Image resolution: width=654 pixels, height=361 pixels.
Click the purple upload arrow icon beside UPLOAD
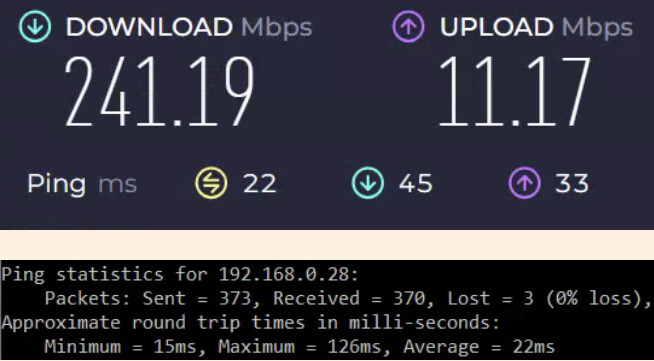click(x=408, y=27)
